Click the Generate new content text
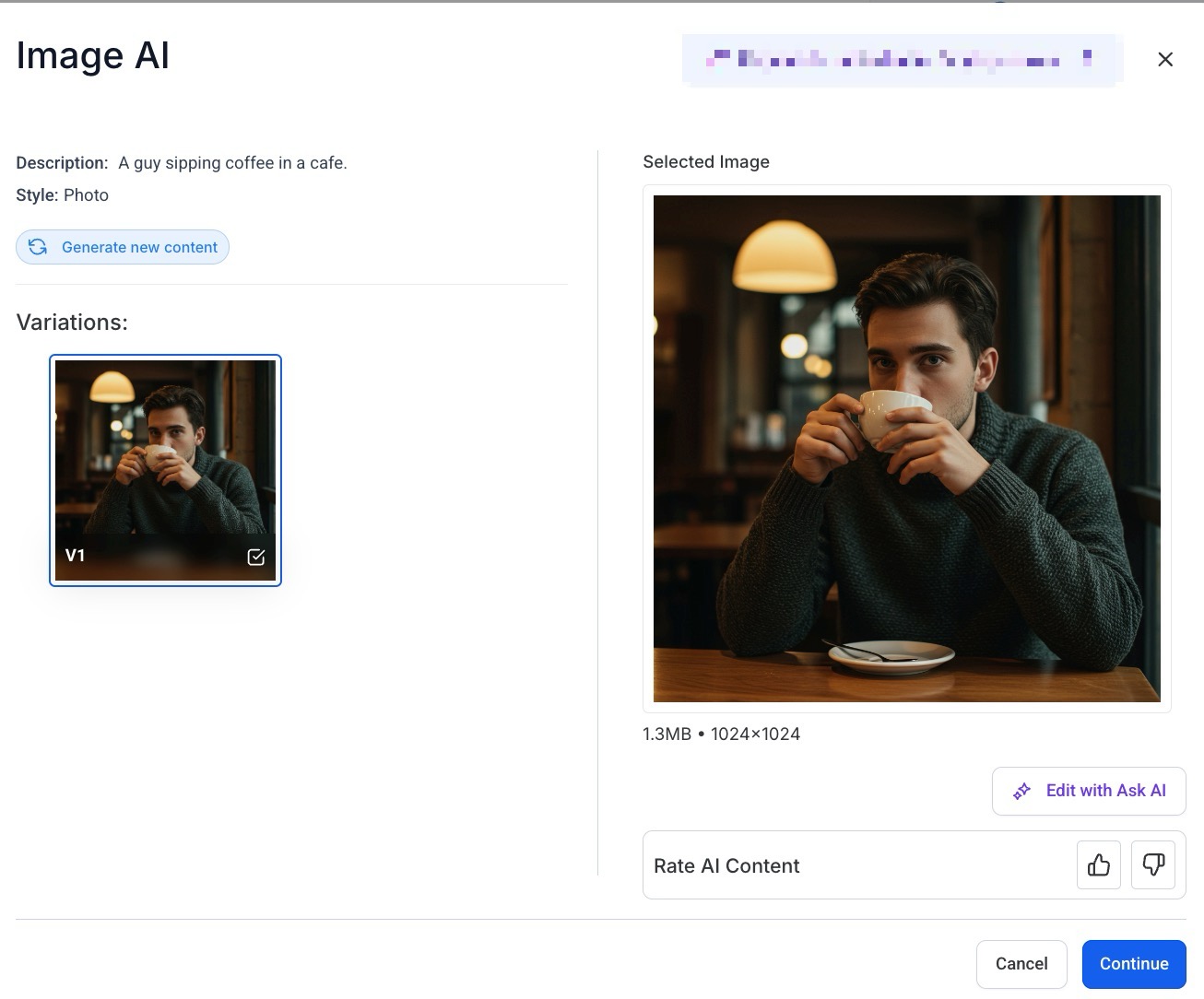The height and width of the screenshot is (999, 1204). [x=139, y=247]
